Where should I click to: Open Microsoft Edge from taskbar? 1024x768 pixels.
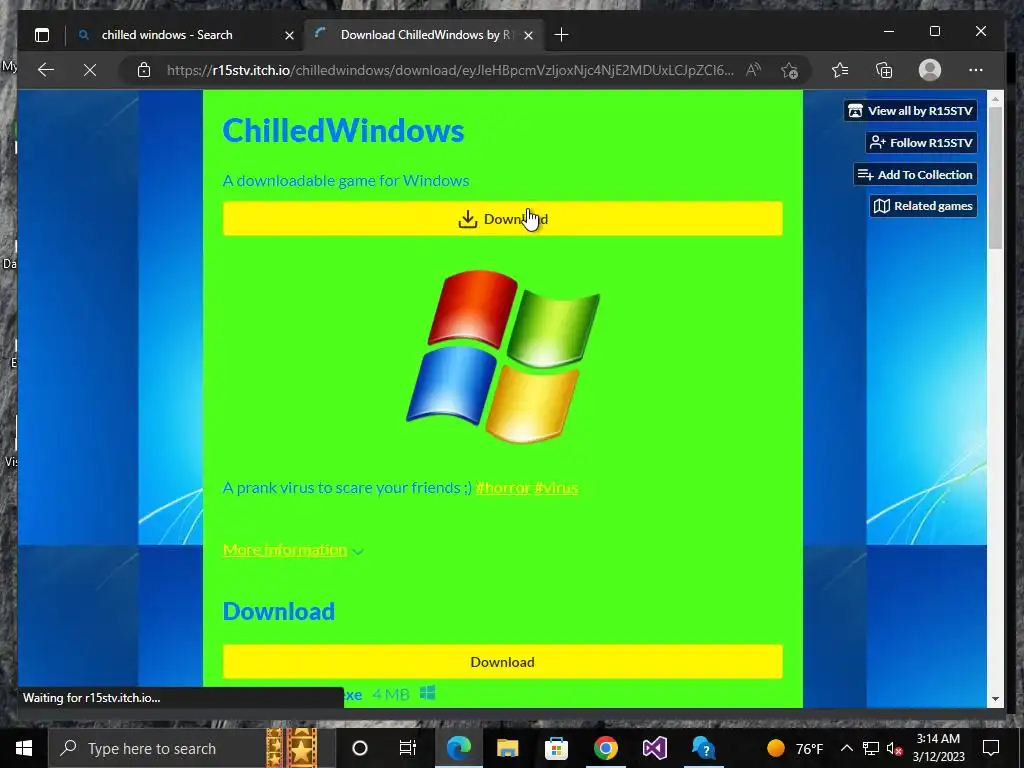point(458,748)
